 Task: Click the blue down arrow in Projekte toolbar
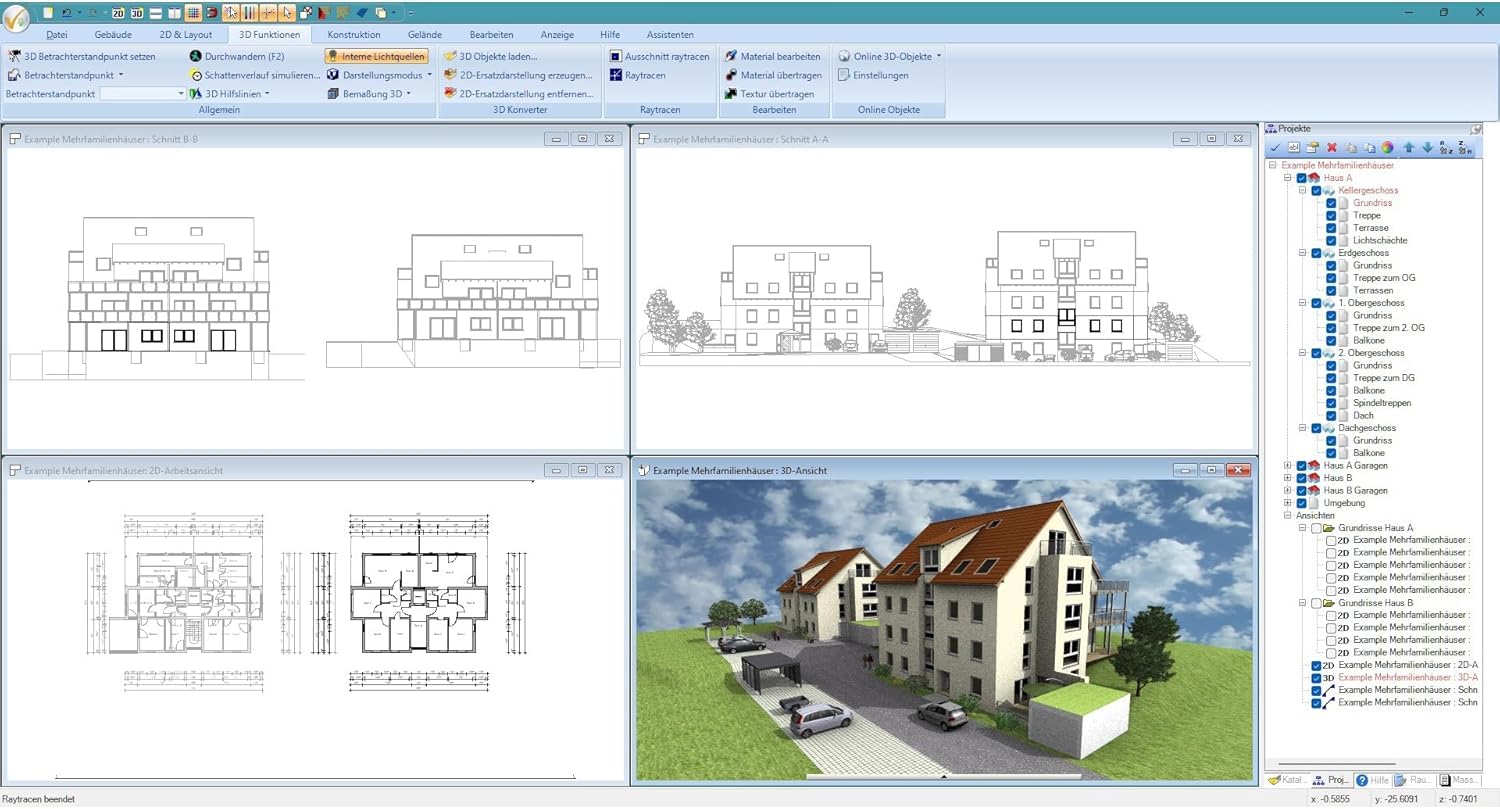pos(1427,147)
